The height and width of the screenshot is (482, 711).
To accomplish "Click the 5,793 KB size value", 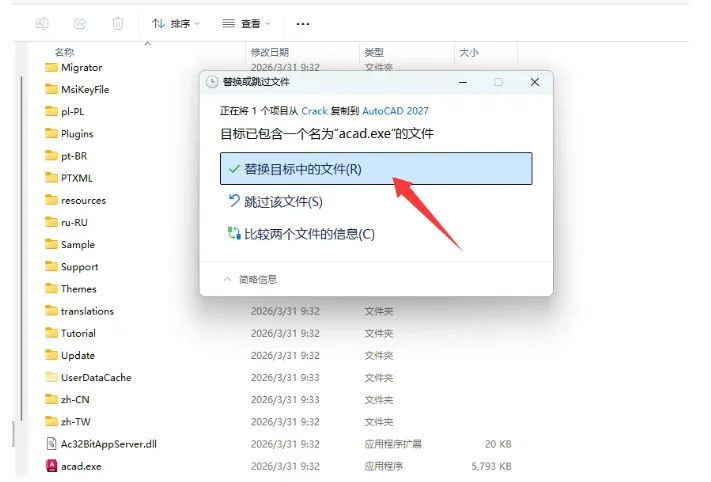I will point(492,466).
